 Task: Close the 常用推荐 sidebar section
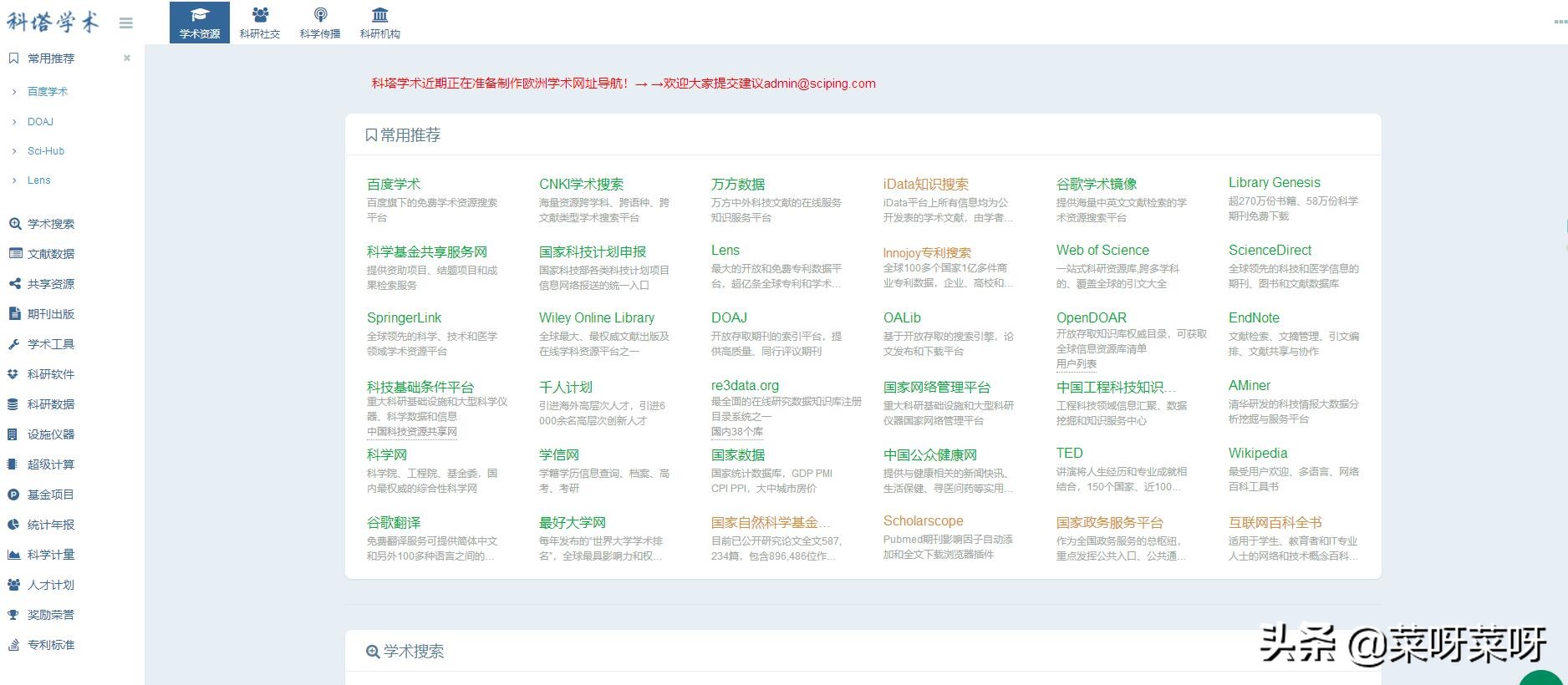pyautogui.click(x=127, y=58)
